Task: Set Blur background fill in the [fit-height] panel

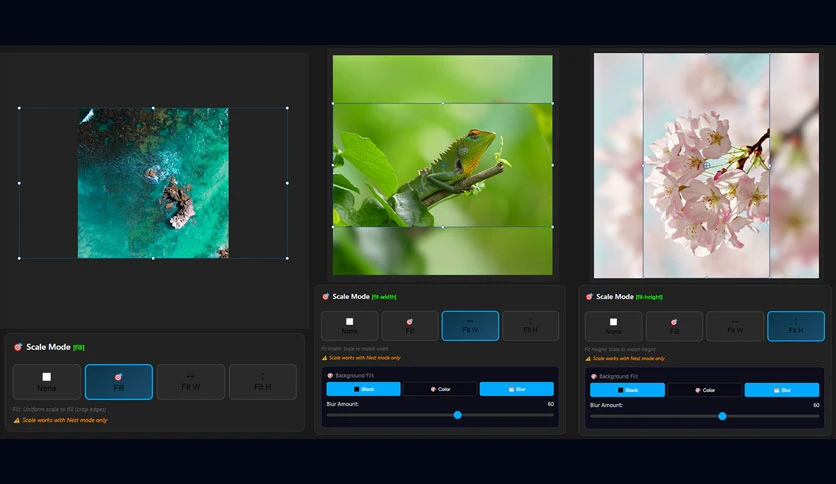Action: tap(782, 390)
